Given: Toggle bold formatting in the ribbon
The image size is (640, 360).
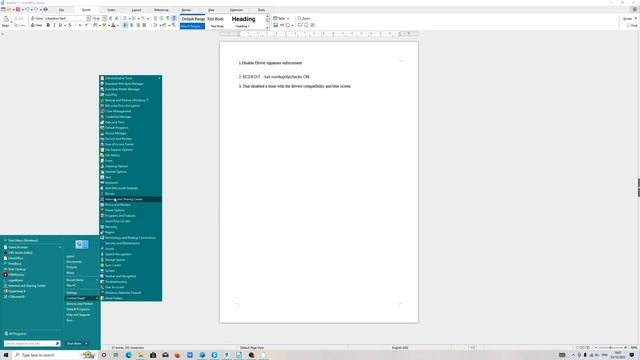Looking at the screenshot, I should pos(48,25).
